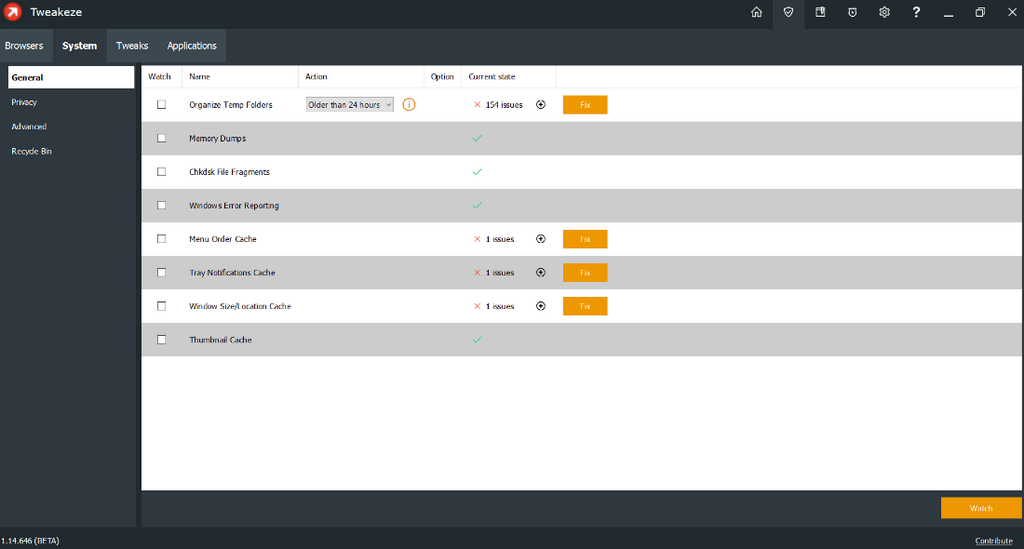
Task: Open 'Older than 24 hours' dropdown
Action: (349, 104)
